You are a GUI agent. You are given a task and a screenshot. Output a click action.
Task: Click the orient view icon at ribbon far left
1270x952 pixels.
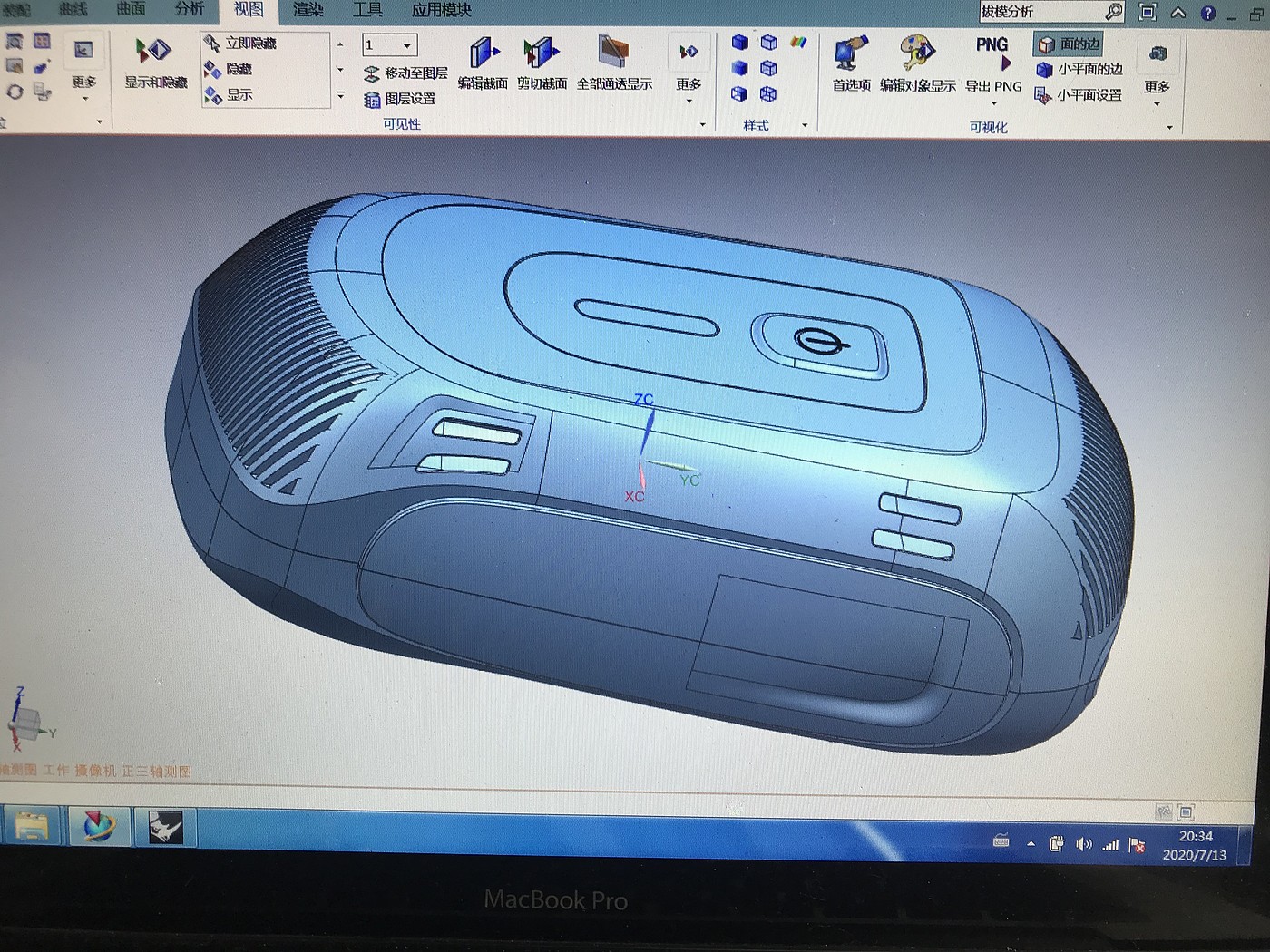tap(15, 42)
